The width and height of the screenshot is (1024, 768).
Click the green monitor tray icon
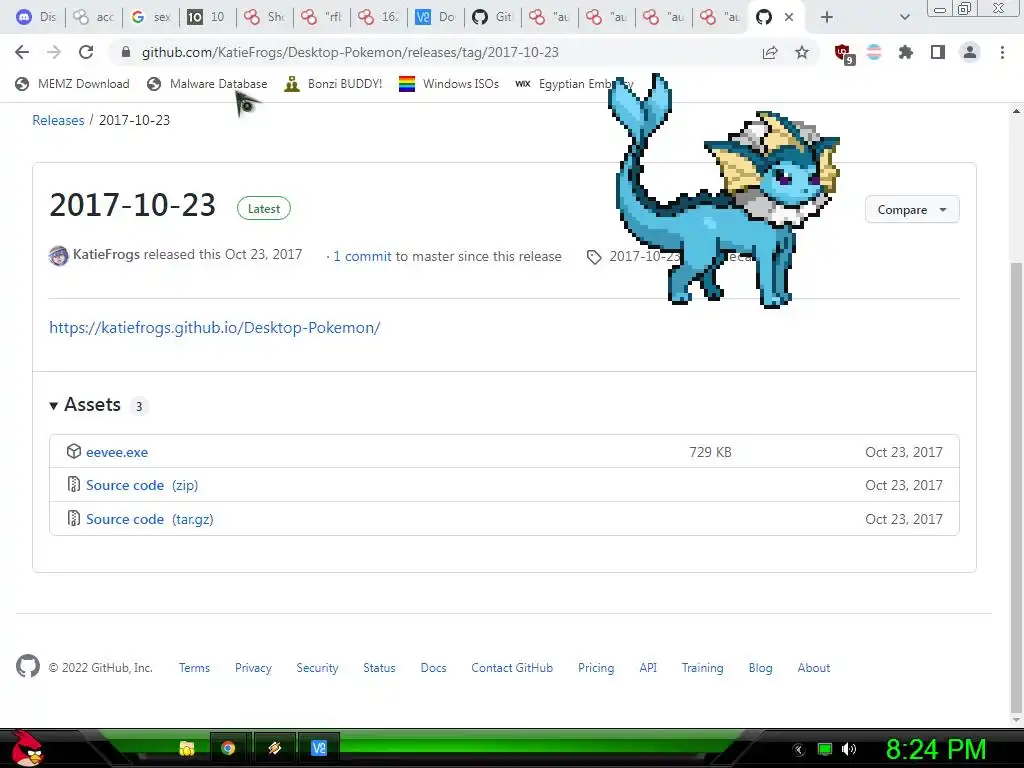click(825, 749)
